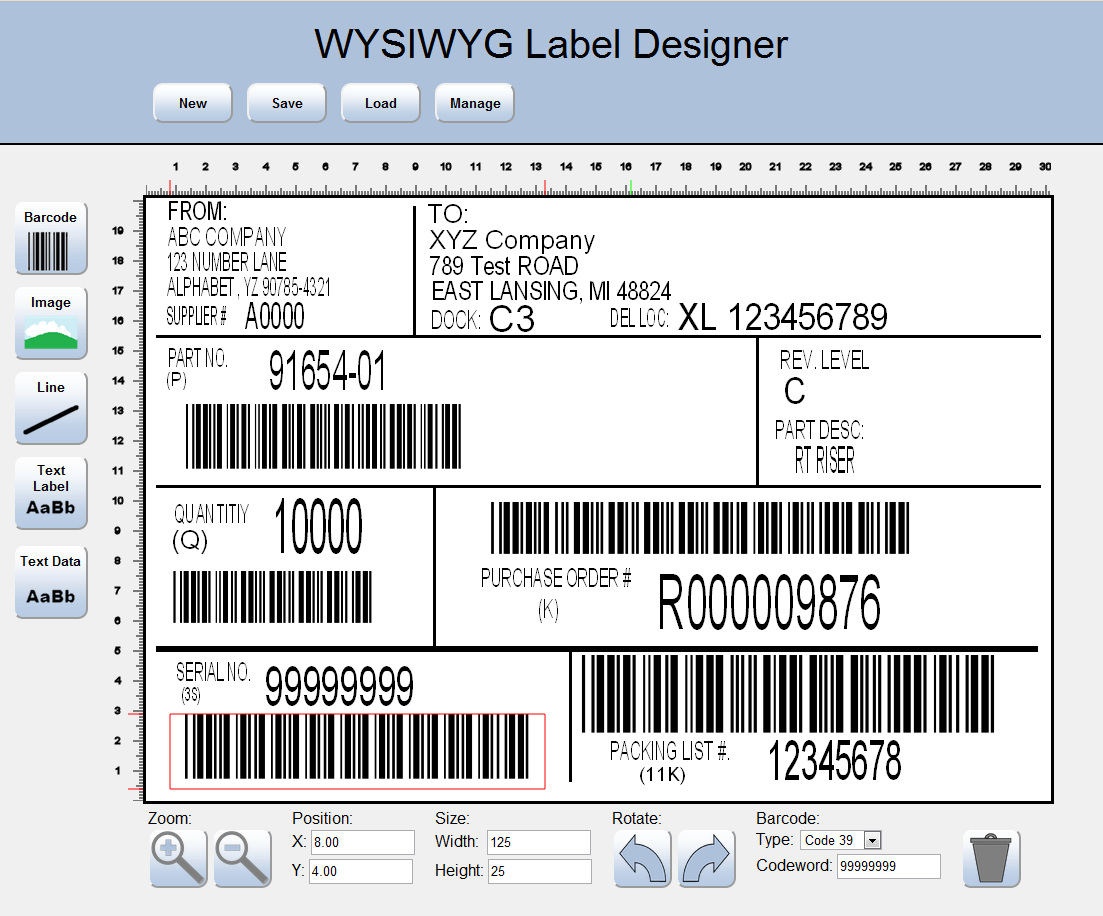This screenshot has height=916, width=1103.
Task: Select the 'TO:' label text
Action: click(449, 214)
